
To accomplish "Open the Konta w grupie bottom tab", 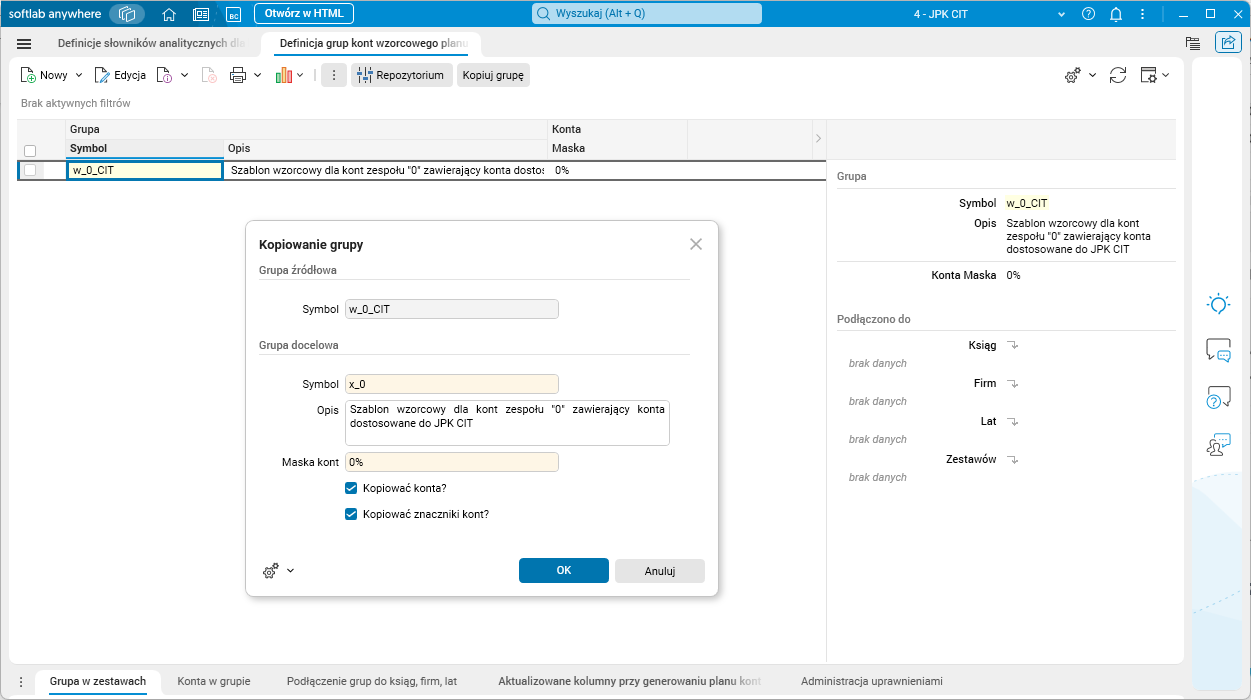I will [x=214, y=681].
